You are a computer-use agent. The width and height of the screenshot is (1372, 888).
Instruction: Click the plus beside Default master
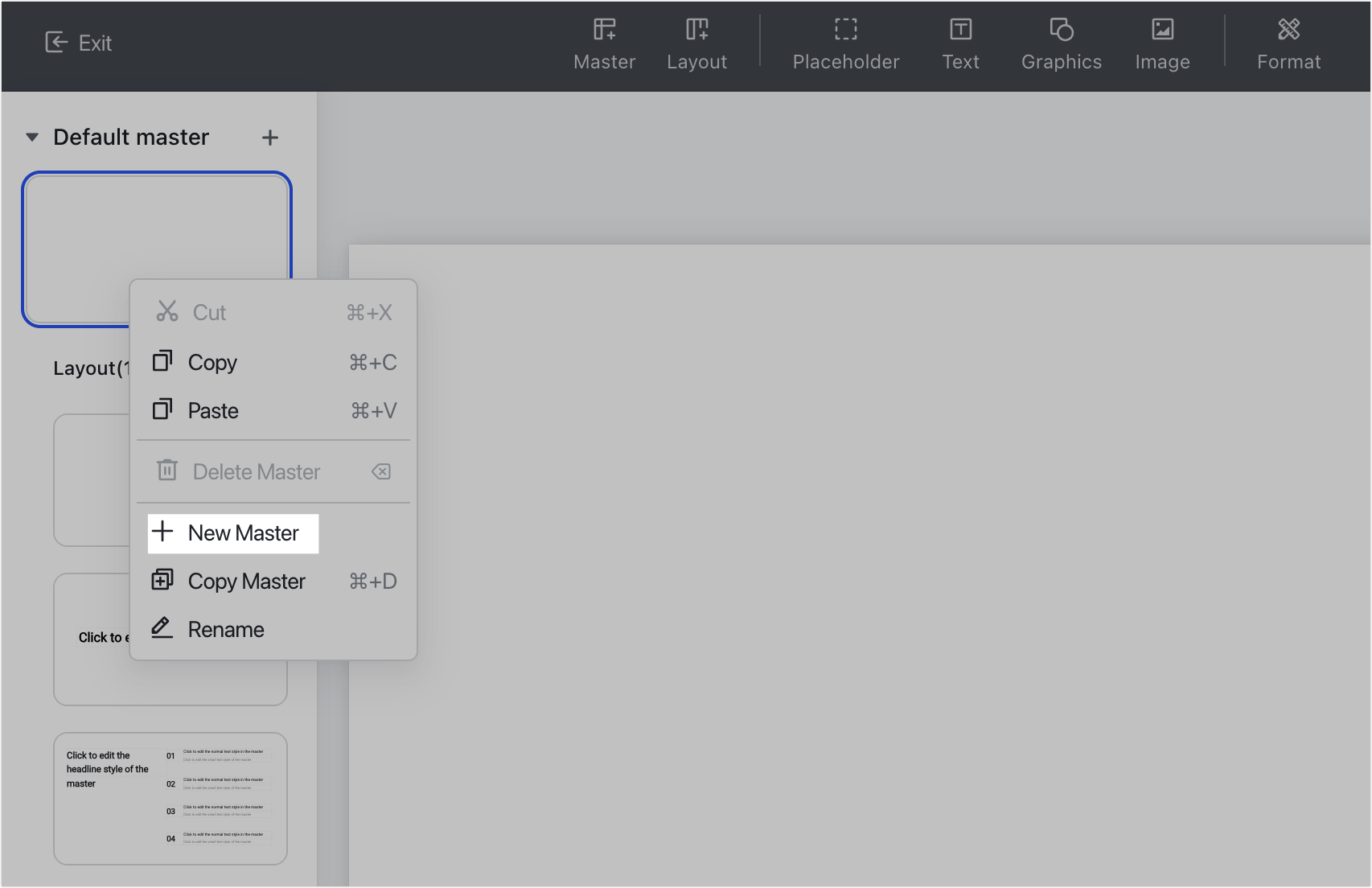[x=270, y=138]
